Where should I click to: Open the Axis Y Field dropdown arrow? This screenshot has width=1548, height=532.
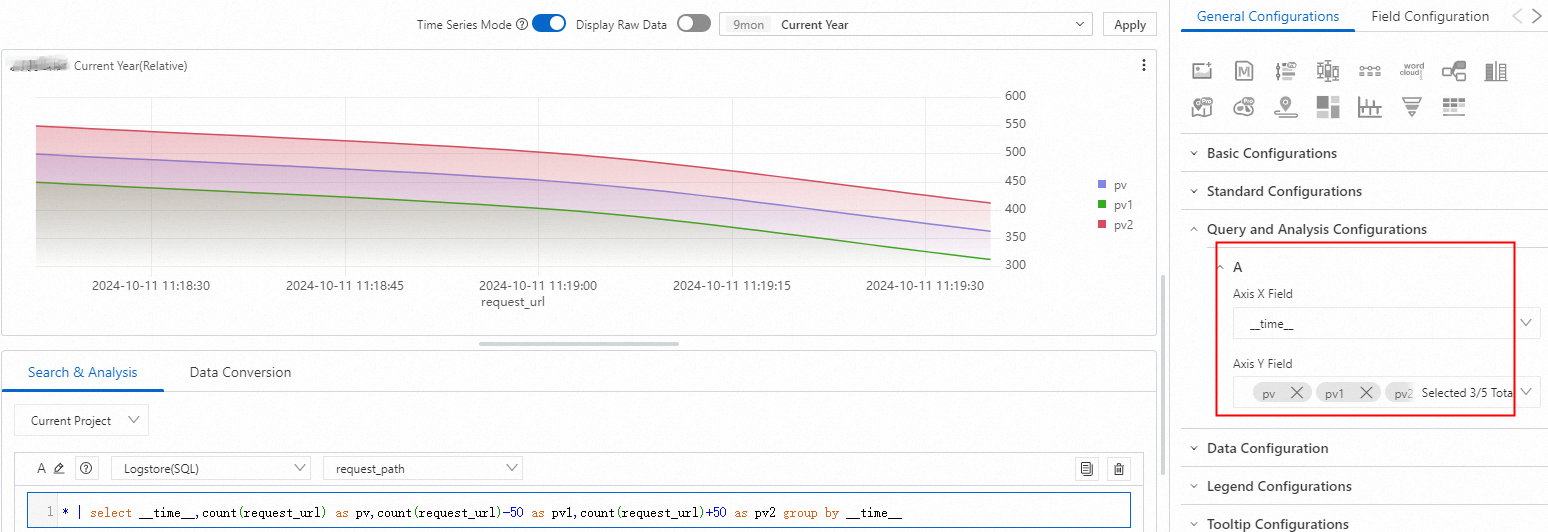pos(1527,392)
